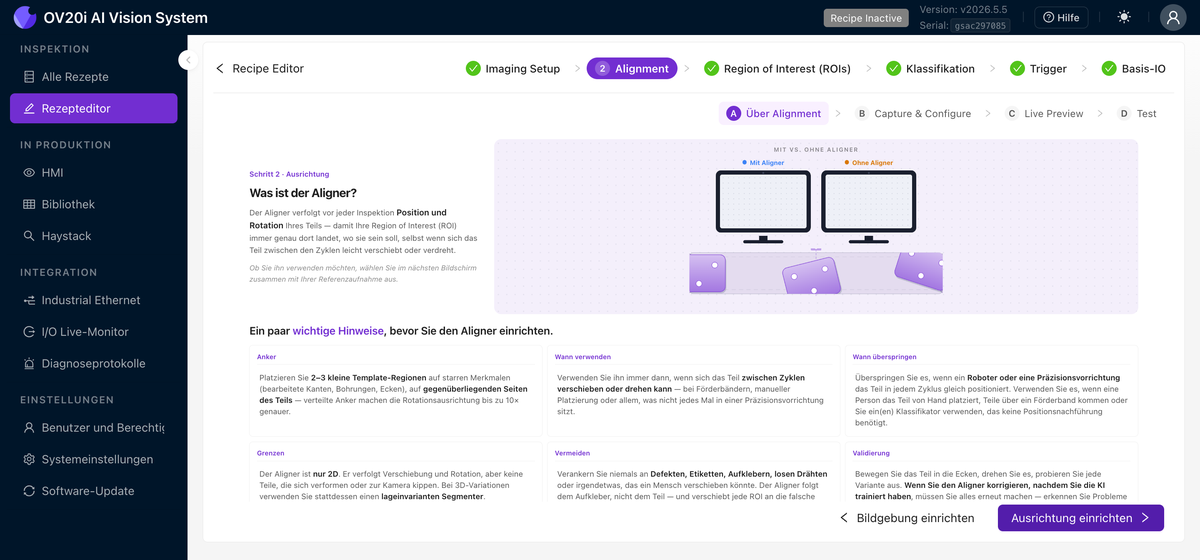Collapse the sidebar with the chevron handle

(187, 60)
